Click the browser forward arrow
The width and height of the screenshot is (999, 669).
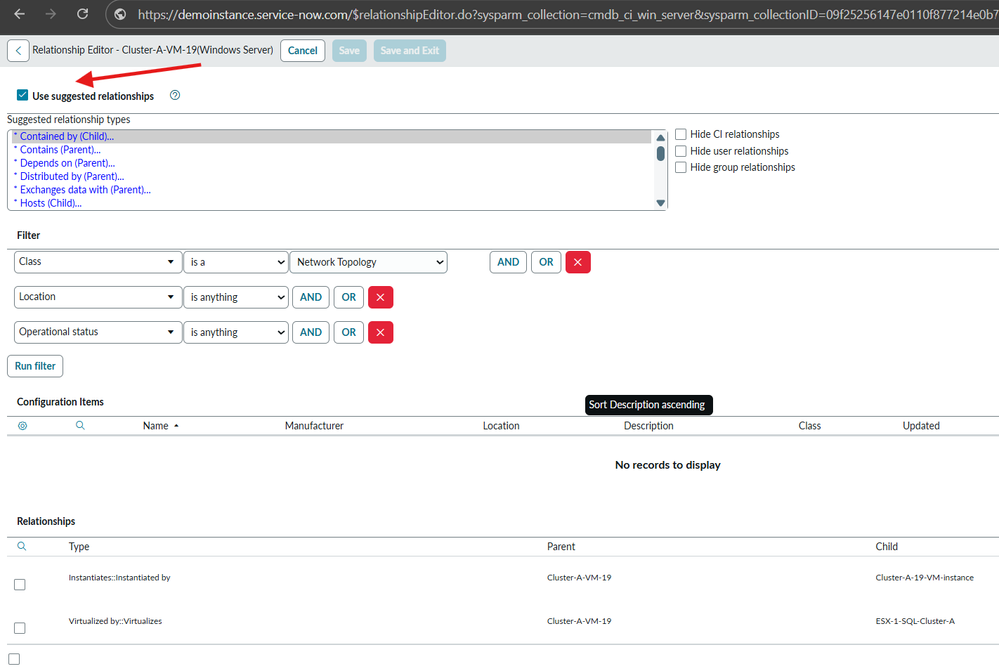pyautogui.click(x=51, y=14)
